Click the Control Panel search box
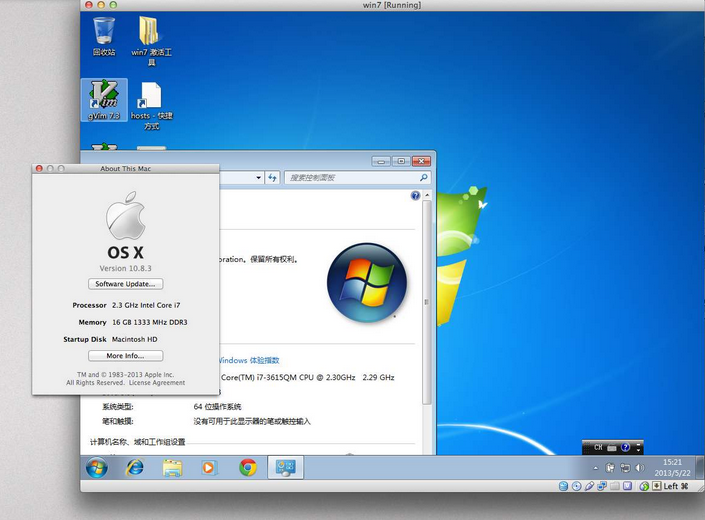This screenshot has height=520, width=705. point(350,177)
